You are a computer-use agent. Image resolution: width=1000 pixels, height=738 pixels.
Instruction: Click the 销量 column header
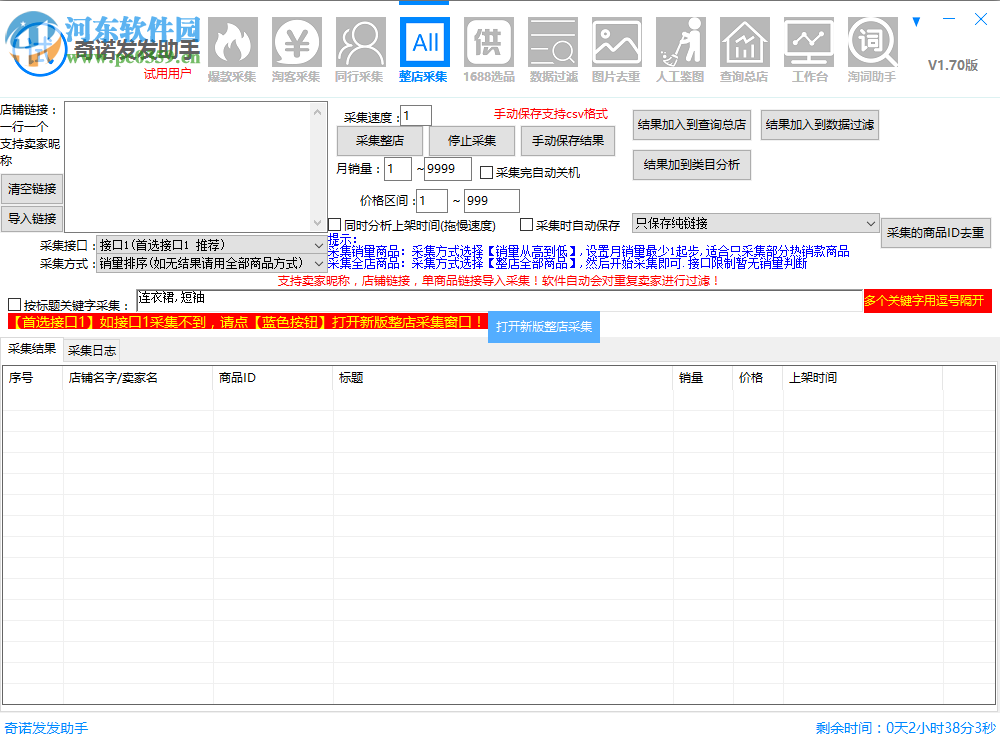tap(703, 378)
